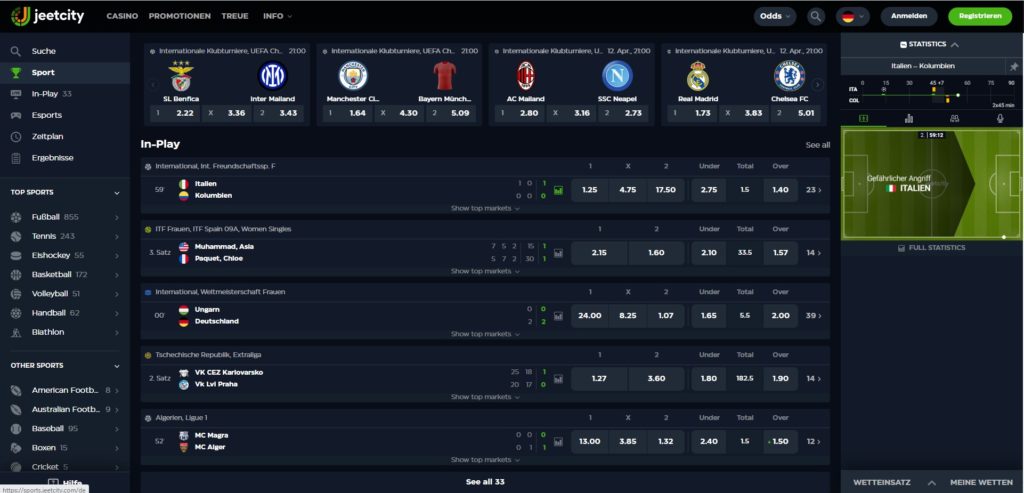
Task: Open FULL STATISTICS link
Action: (932, 248)
